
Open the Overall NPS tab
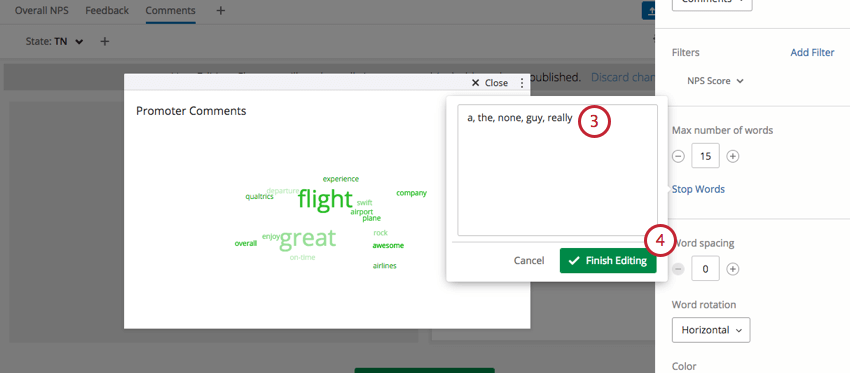tap(42, 10)
